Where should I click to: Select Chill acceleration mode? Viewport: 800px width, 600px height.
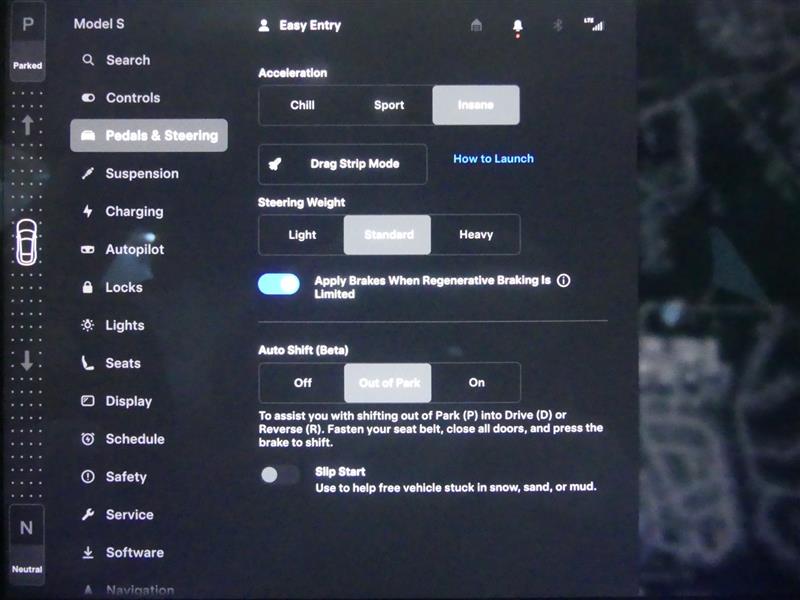coord(302,105)
